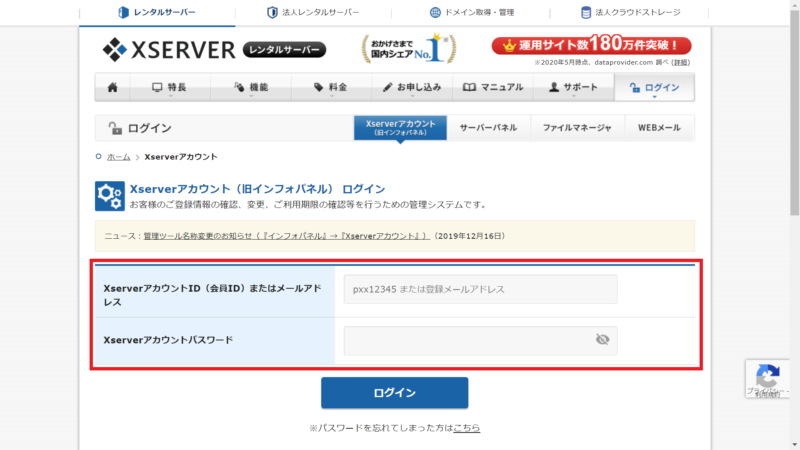The image size is (800, 450).
Task: Open the 詳細 link under banner
Action: (680, 62)
